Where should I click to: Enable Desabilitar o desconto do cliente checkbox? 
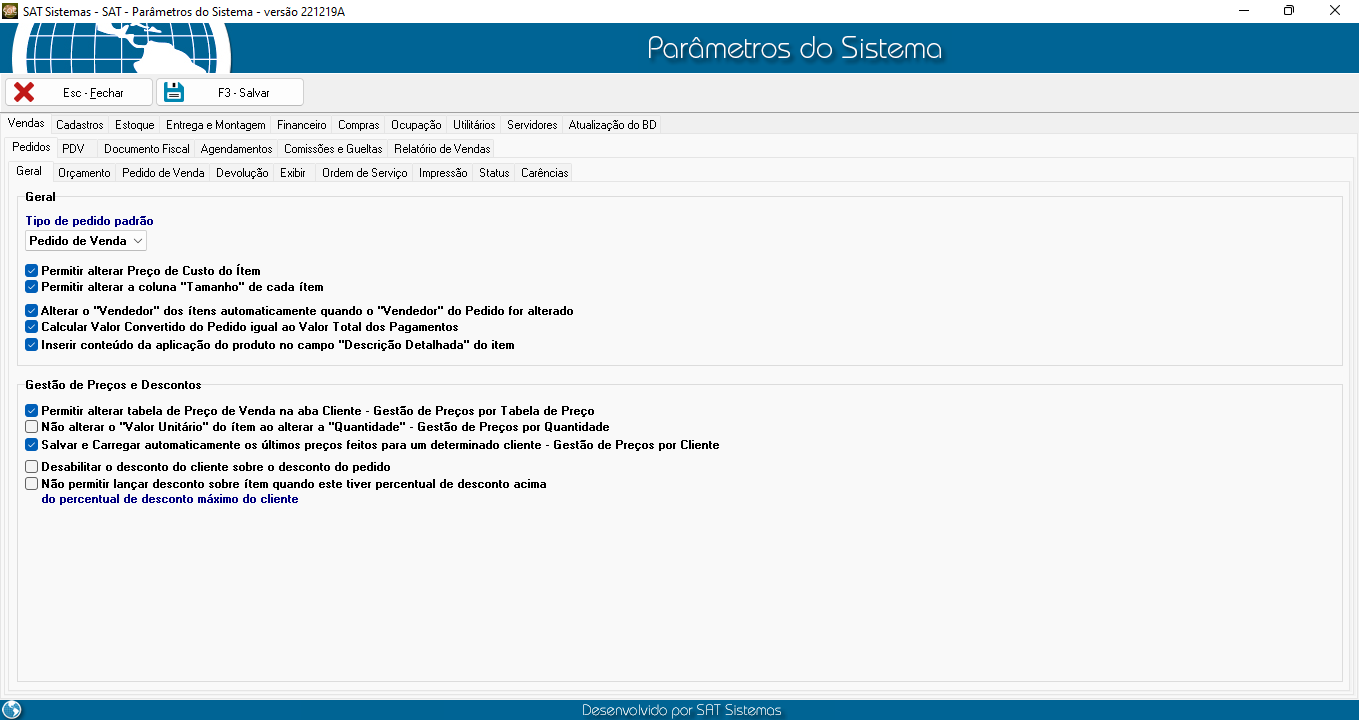pos(32,467)
